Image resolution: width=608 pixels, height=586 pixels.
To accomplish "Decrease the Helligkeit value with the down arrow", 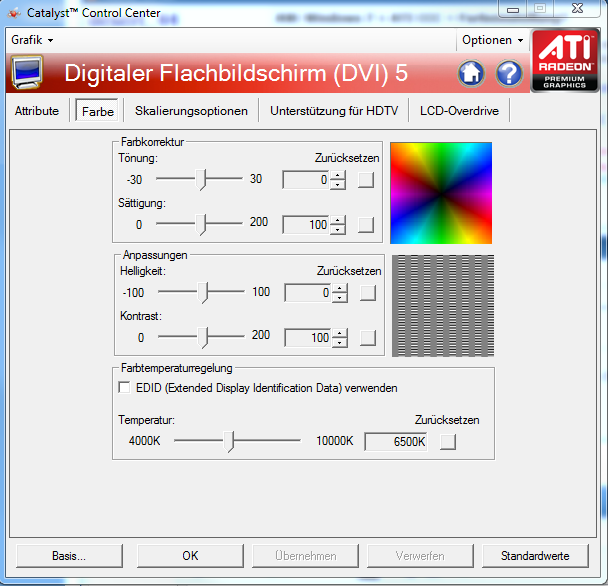I will (x=340, y=297).
